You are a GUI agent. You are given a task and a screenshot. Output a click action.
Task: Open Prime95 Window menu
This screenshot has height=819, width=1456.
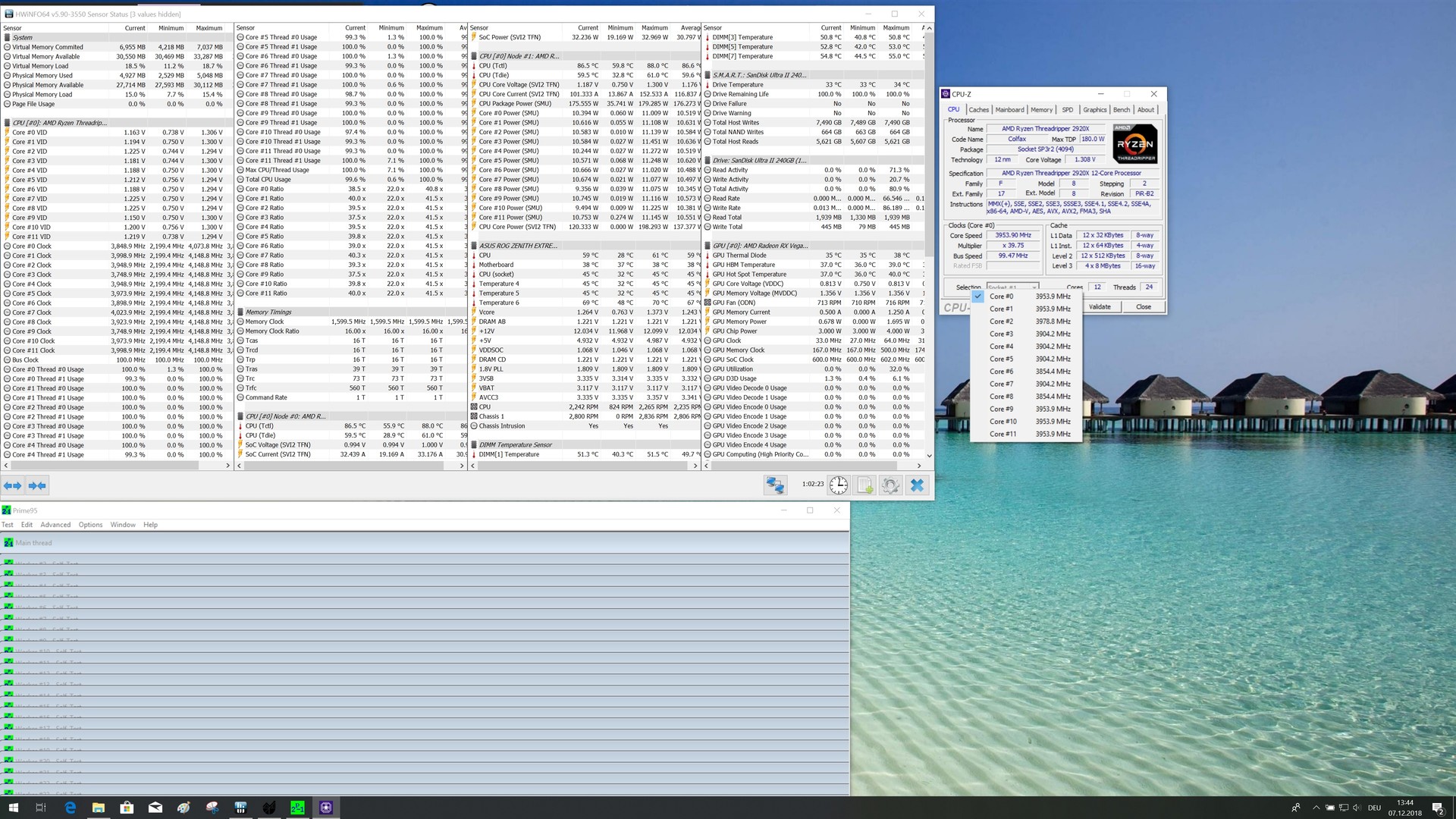coord(123,525)
